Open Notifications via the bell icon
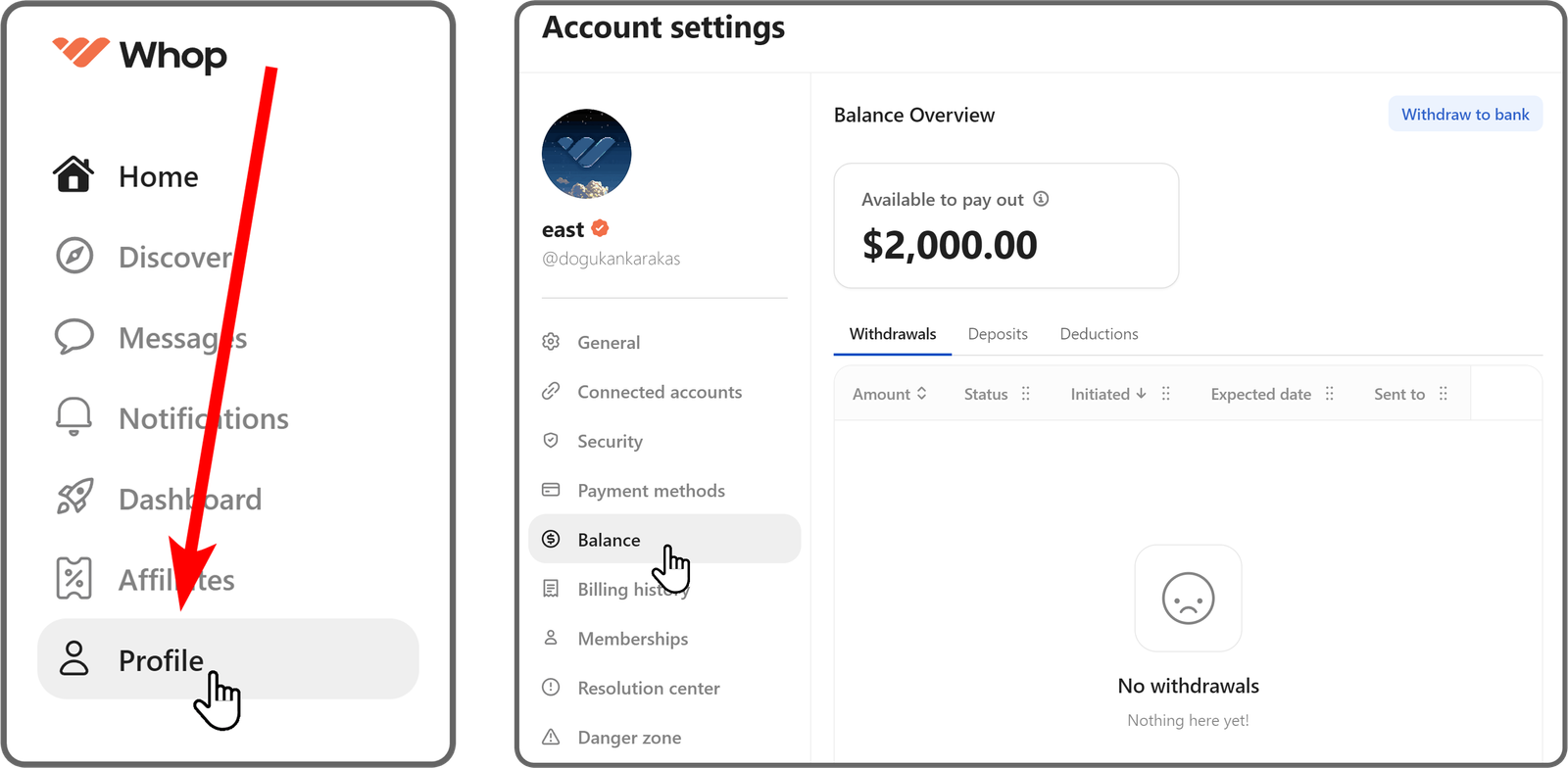This screenshot has height=768, width=1568. [x=73, y=417]
